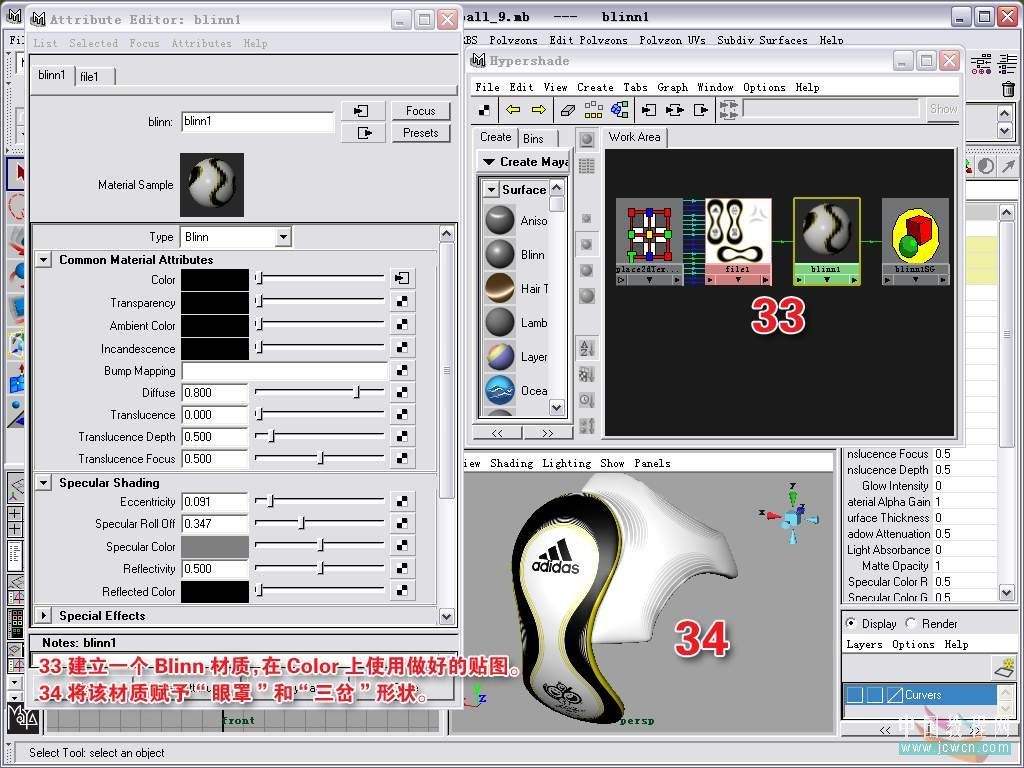The width and height of the screenshot is (1024, 768).
Task: Click the Focus button
Action: (x=421, y=111)
